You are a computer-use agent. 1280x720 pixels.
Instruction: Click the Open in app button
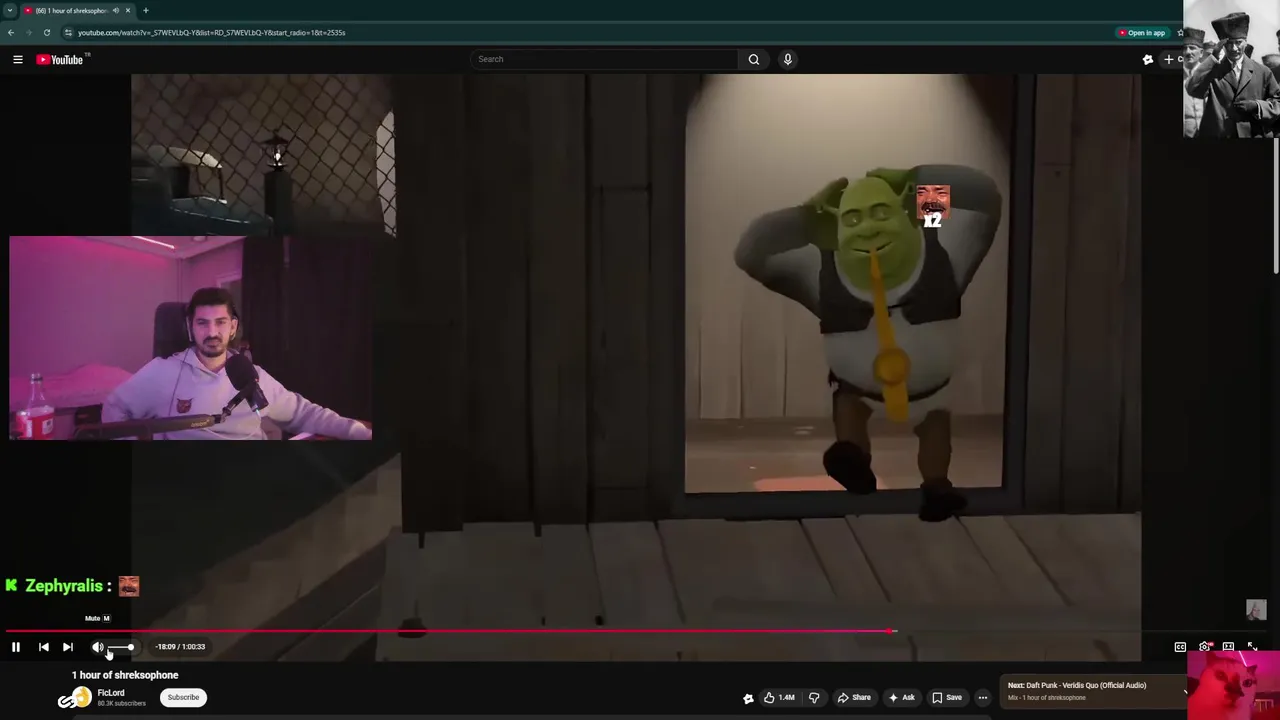1142,33
